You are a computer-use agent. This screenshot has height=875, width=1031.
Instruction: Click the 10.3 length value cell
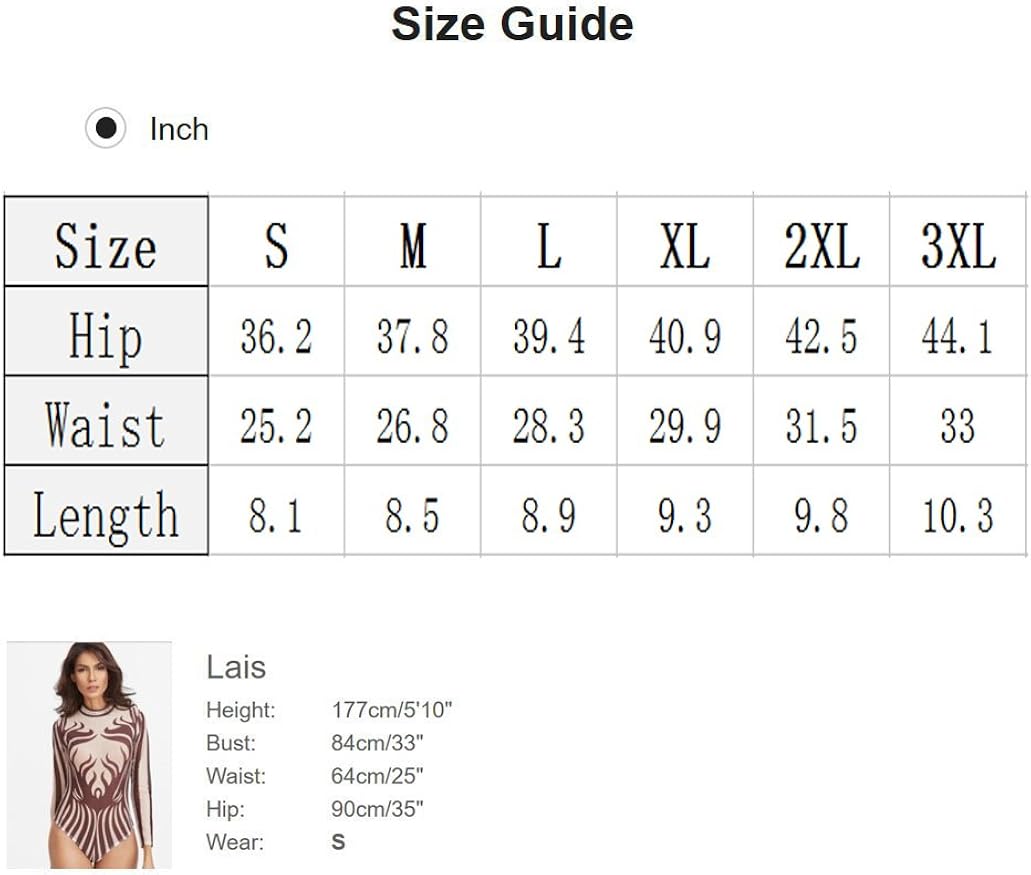coord(958,516)
